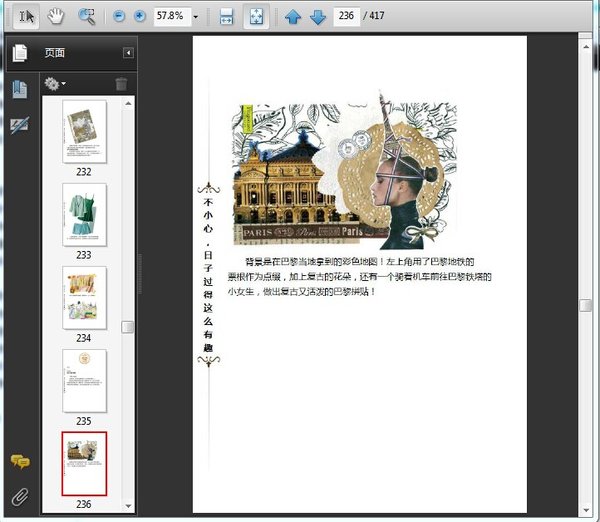This screenshot has width=600, height=522.
Task: Toggle fit one full page view
Action: point(255,17)
